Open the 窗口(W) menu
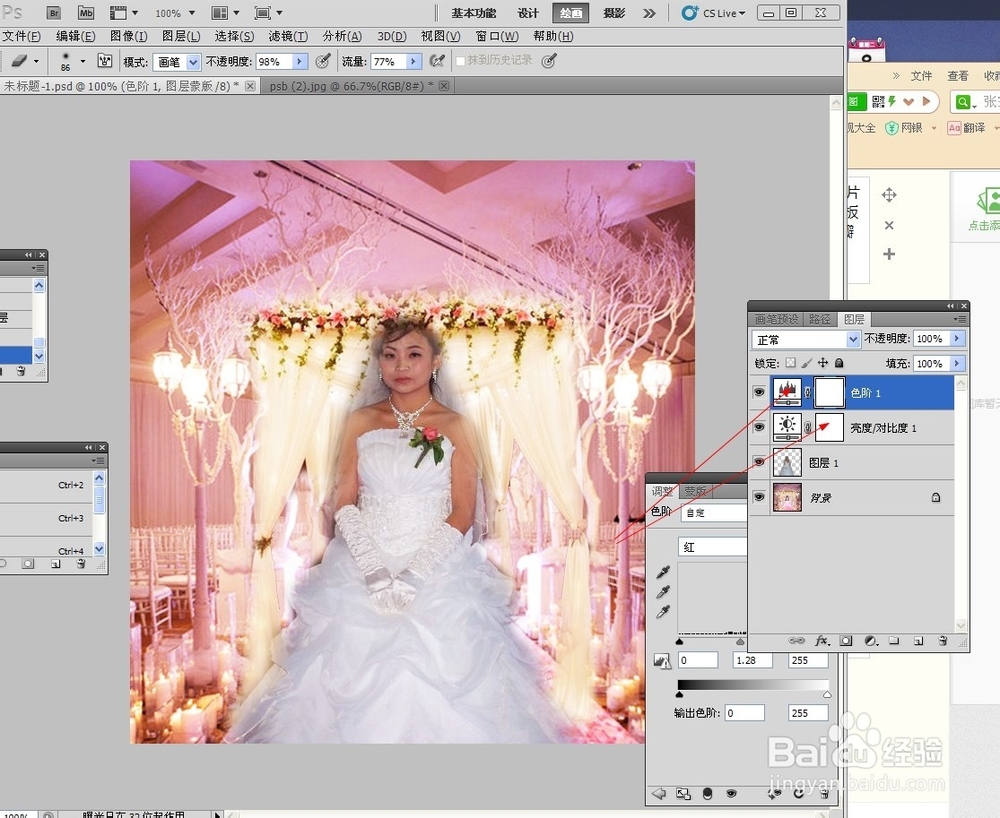 tap(497, 36)
